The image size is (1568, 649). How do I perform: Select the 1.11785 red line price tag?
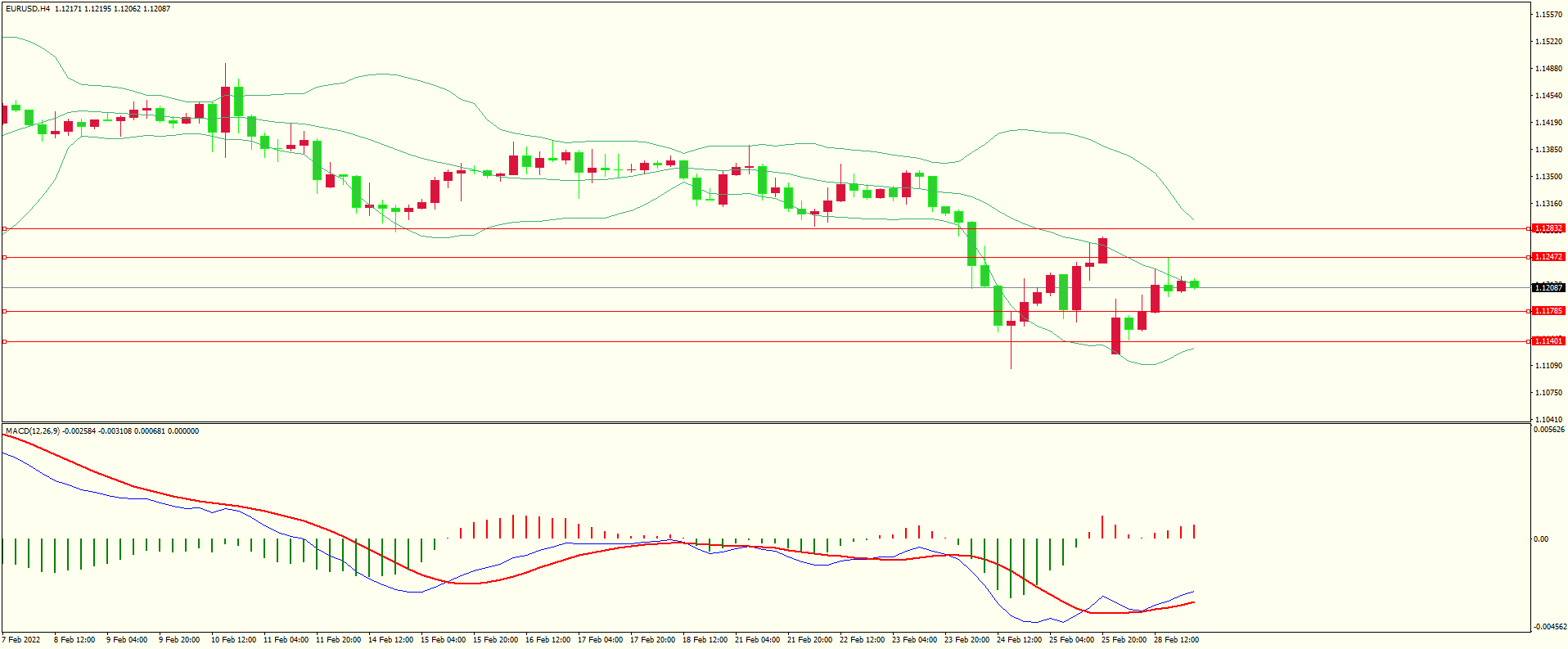click(x=1548, y=311)
